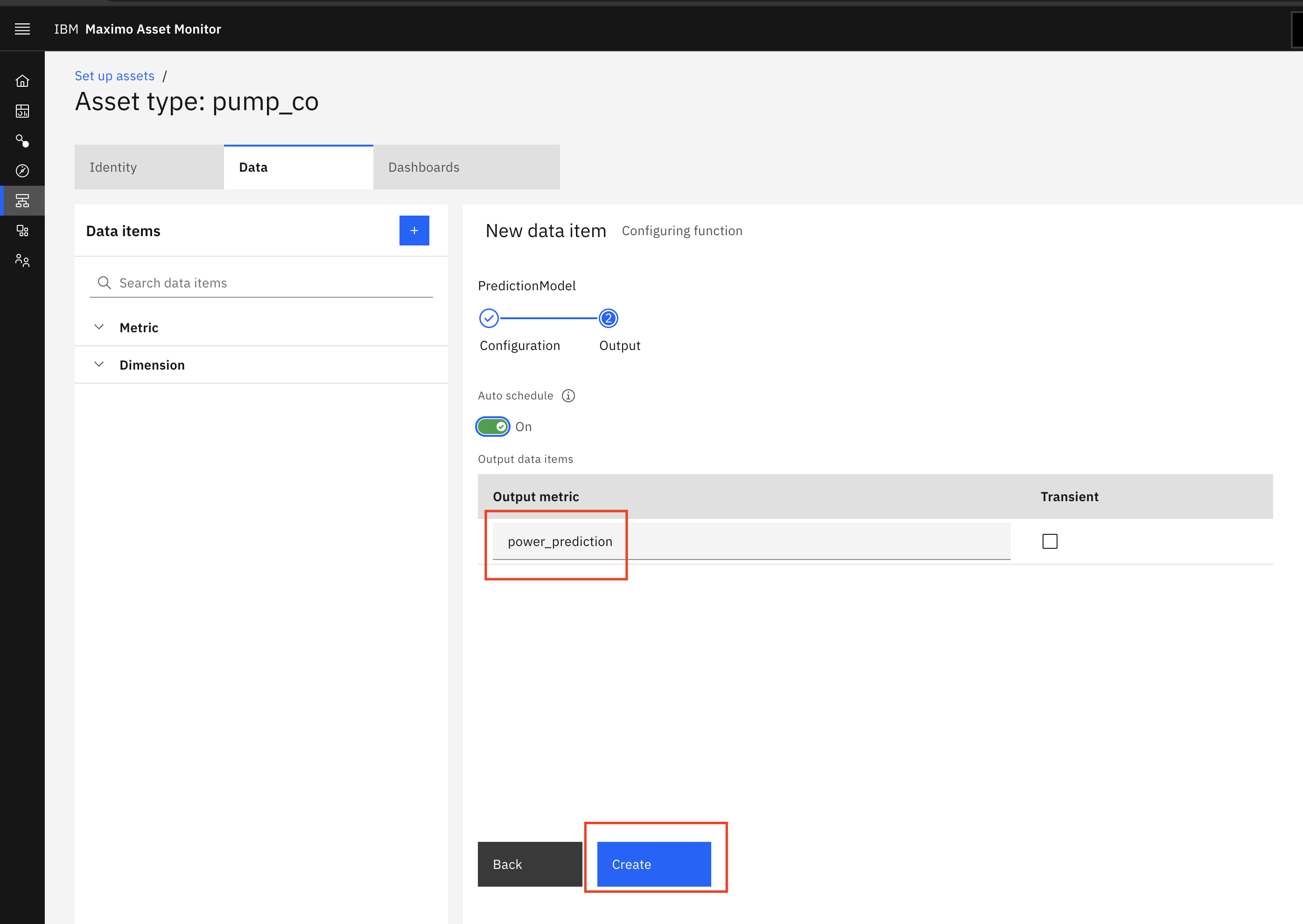
Task: Edit the power_prediction output metric field
Action: (x=752, y=541)
